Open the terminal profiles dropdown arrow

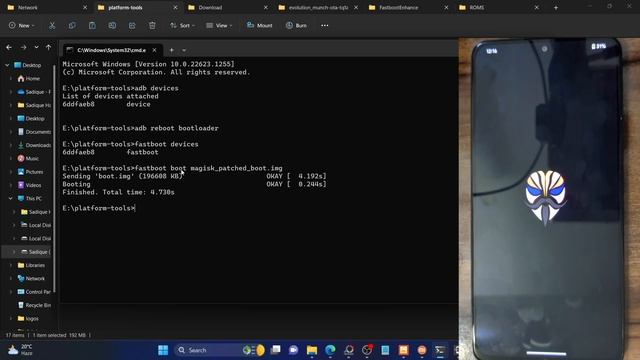[x=184, y=50]
